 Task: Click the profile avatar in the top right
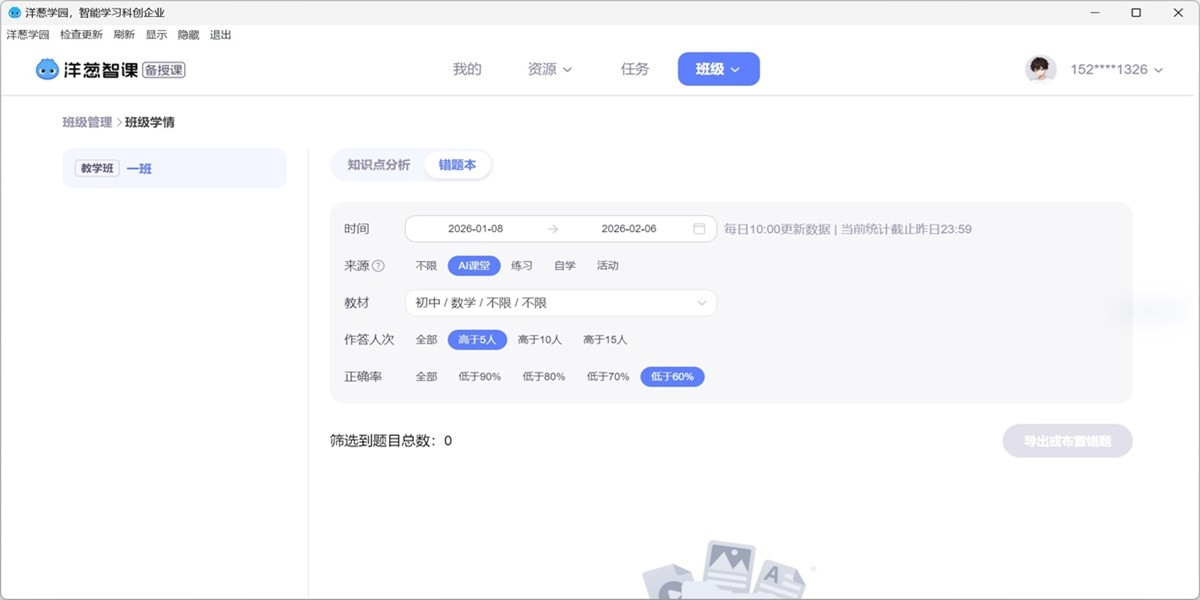1040,69
